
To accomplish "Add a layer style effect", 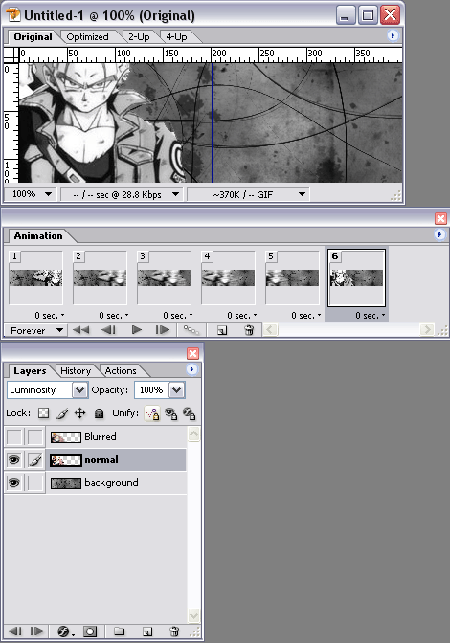I will coord(64,631).
